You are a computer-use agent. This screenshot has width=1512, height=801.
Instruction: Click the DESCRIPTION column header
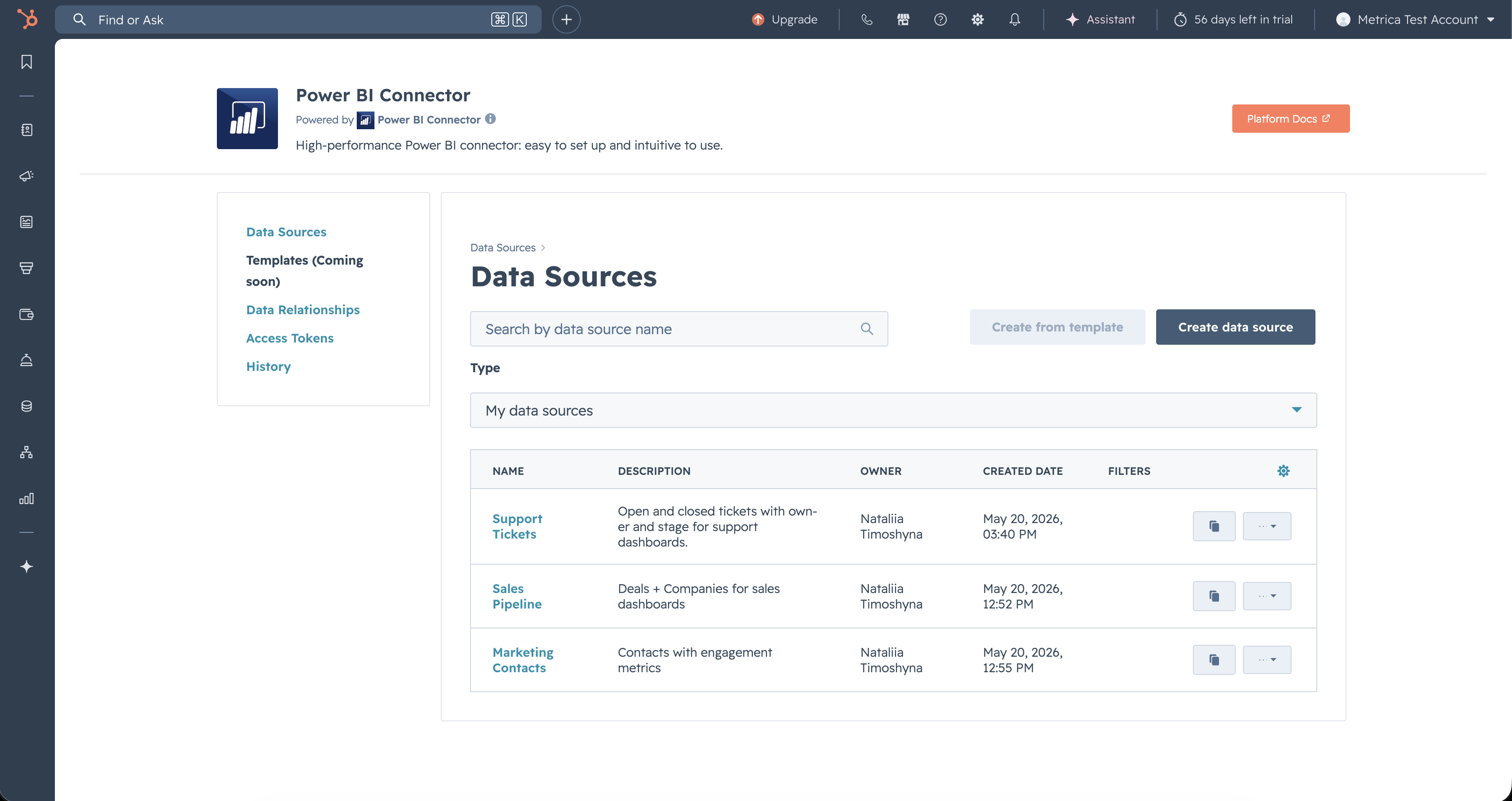point(654,470)
